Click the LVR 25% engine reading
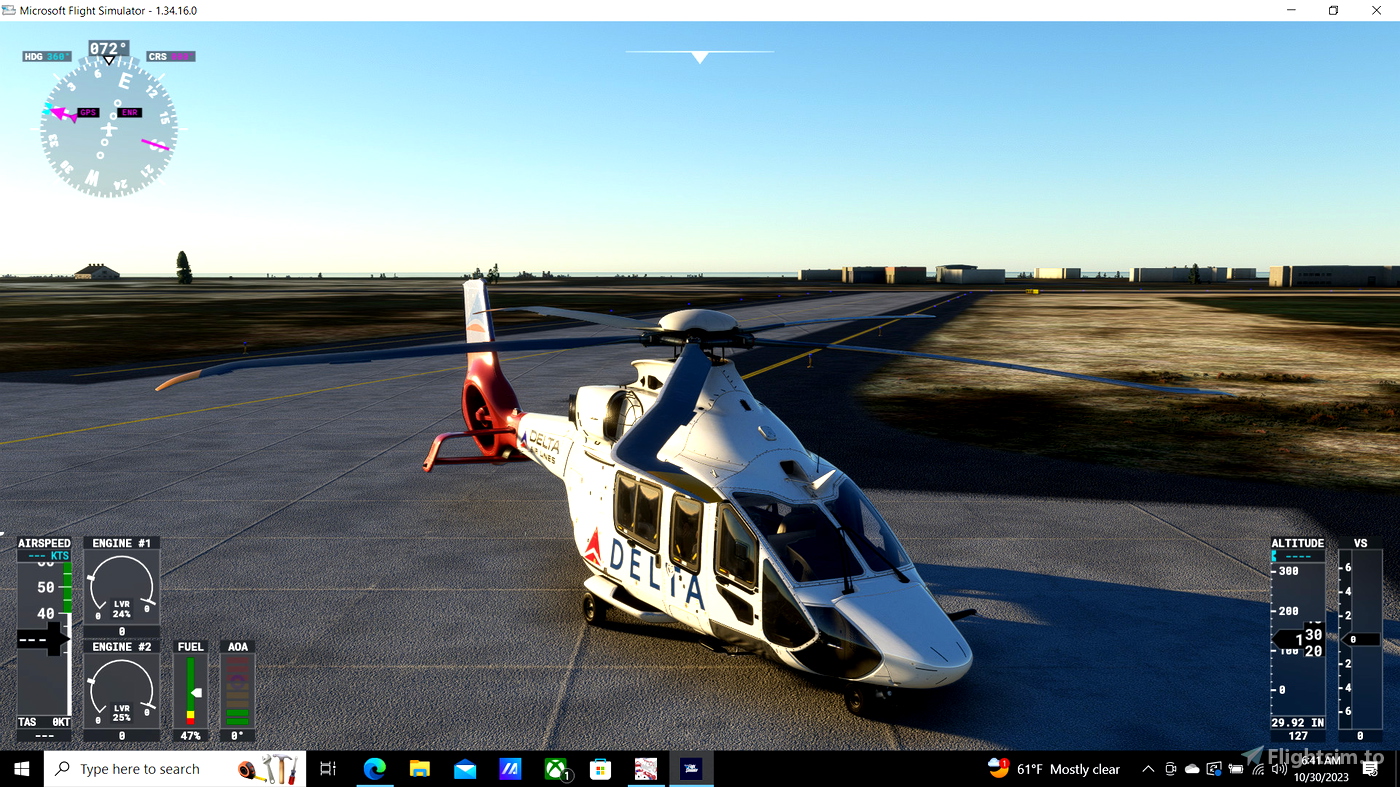This screenshot has width=1400, height=787. [121, 713]
